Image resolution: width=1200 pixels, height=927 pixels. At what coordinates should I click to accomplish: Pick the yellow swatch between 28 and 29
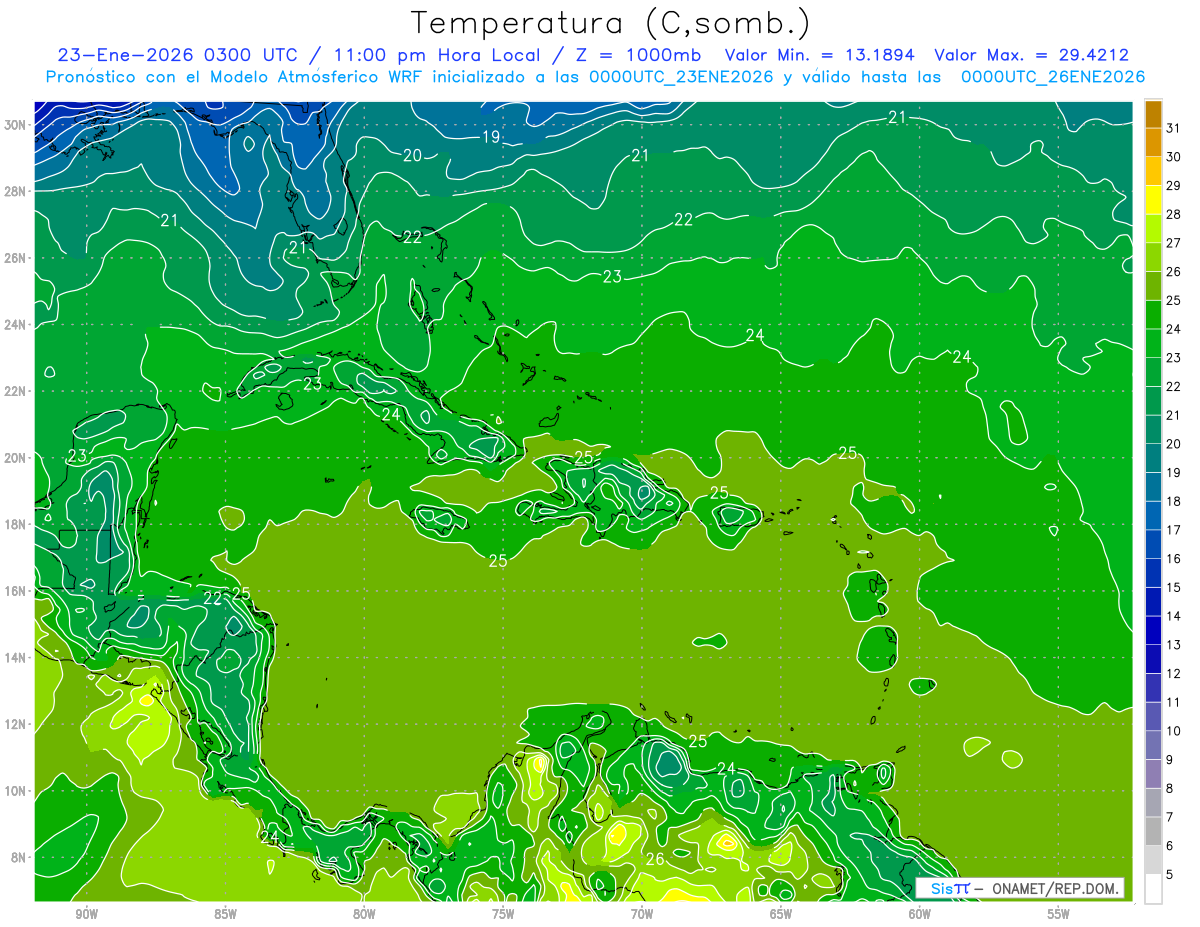click(x=1153, y=200)
